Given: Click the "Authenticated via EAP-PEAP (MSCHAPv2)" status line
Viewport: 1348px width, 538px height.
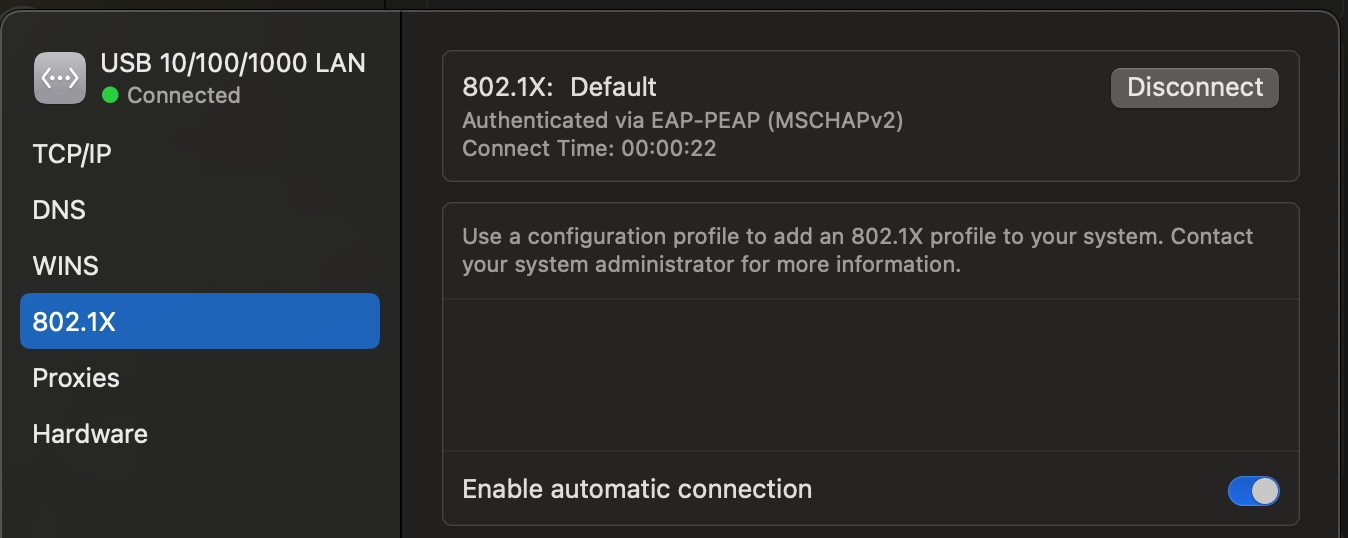Looking at the screenshot, I should tap(683, 121).
